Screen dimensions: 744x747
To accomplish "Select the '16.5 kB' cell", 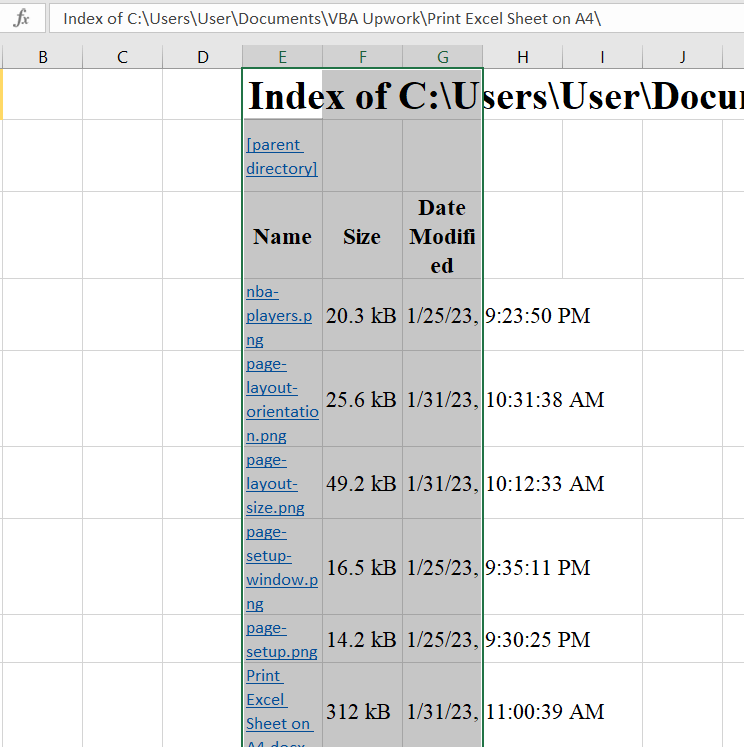I will click(x=362, y=567).
